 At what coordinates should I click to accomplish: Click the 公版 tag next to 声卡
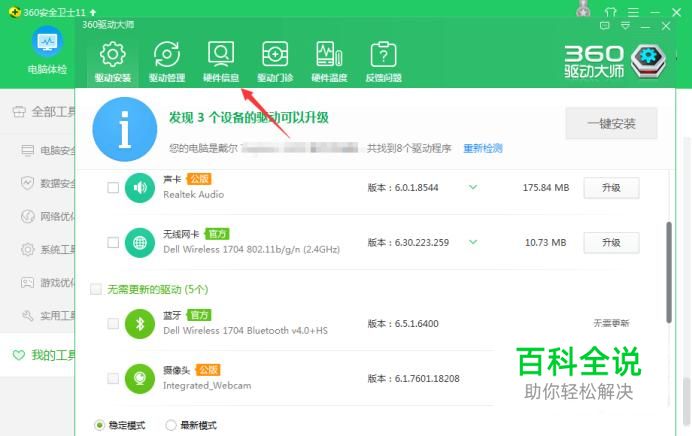click(x=199, y=179)
